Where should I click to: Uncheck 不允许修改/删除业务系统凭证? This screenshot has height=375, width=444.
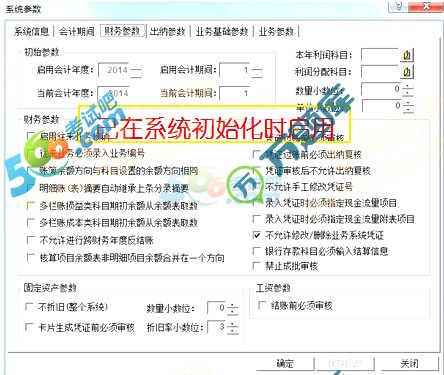tap(256, 235)
